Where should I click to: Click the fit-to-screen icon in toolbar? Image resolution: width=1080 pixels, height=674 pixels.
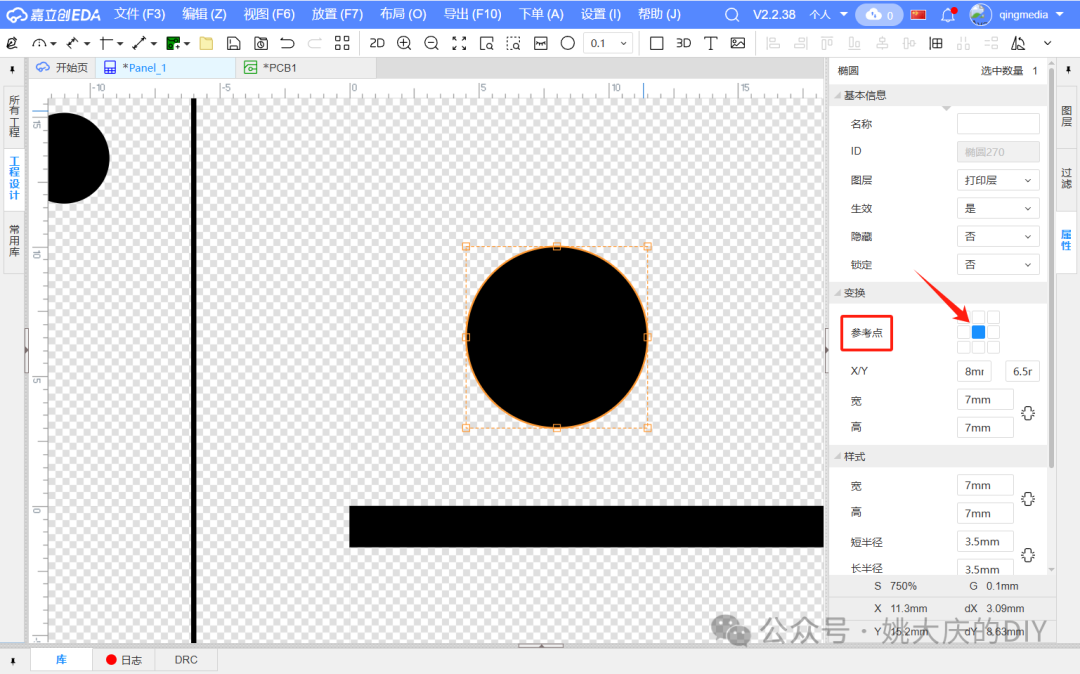click(459, 43)
